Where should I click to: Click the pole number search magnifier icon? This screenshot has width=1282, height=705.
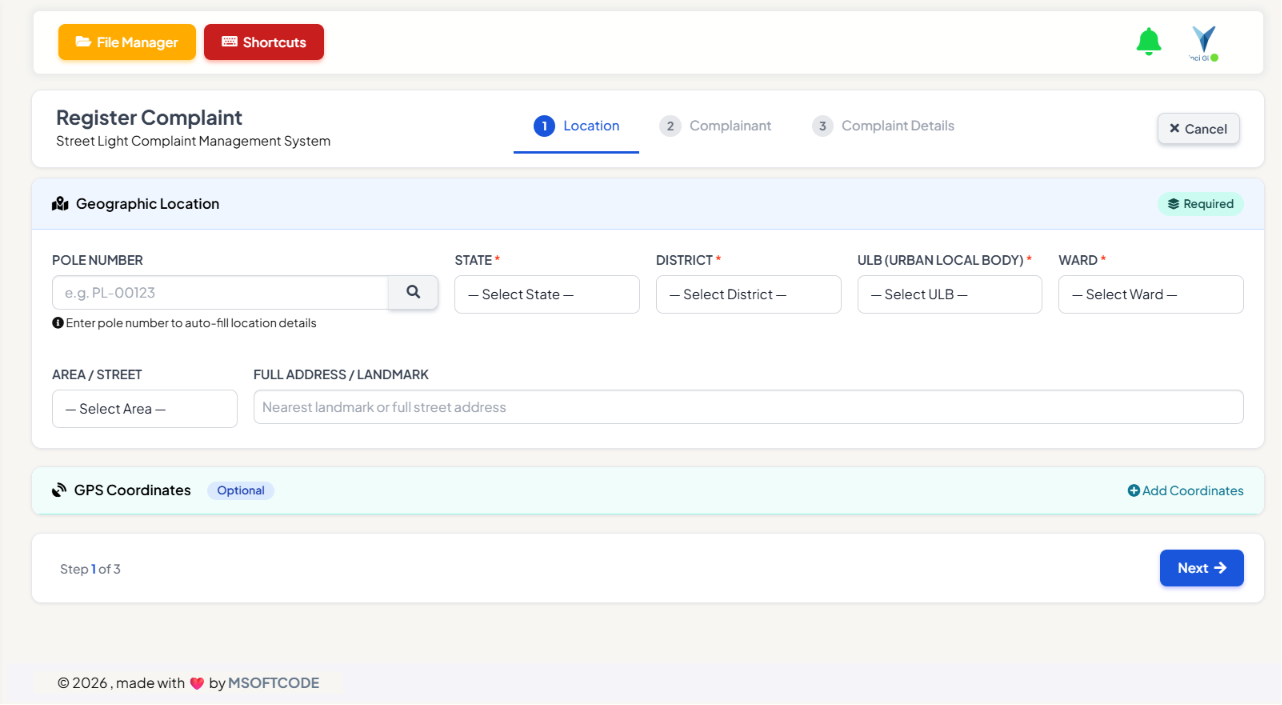(413, 293)
